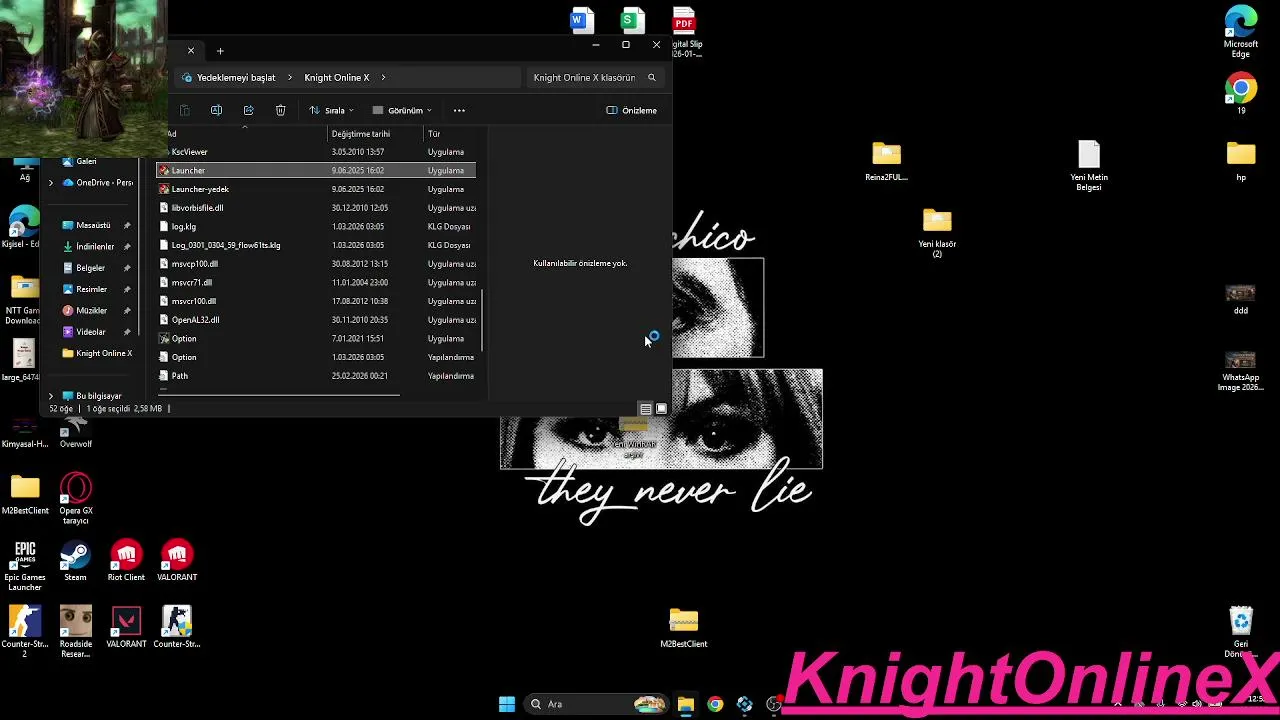Open the Windows Start button
1280x720 pixels.
pos(507,704)
